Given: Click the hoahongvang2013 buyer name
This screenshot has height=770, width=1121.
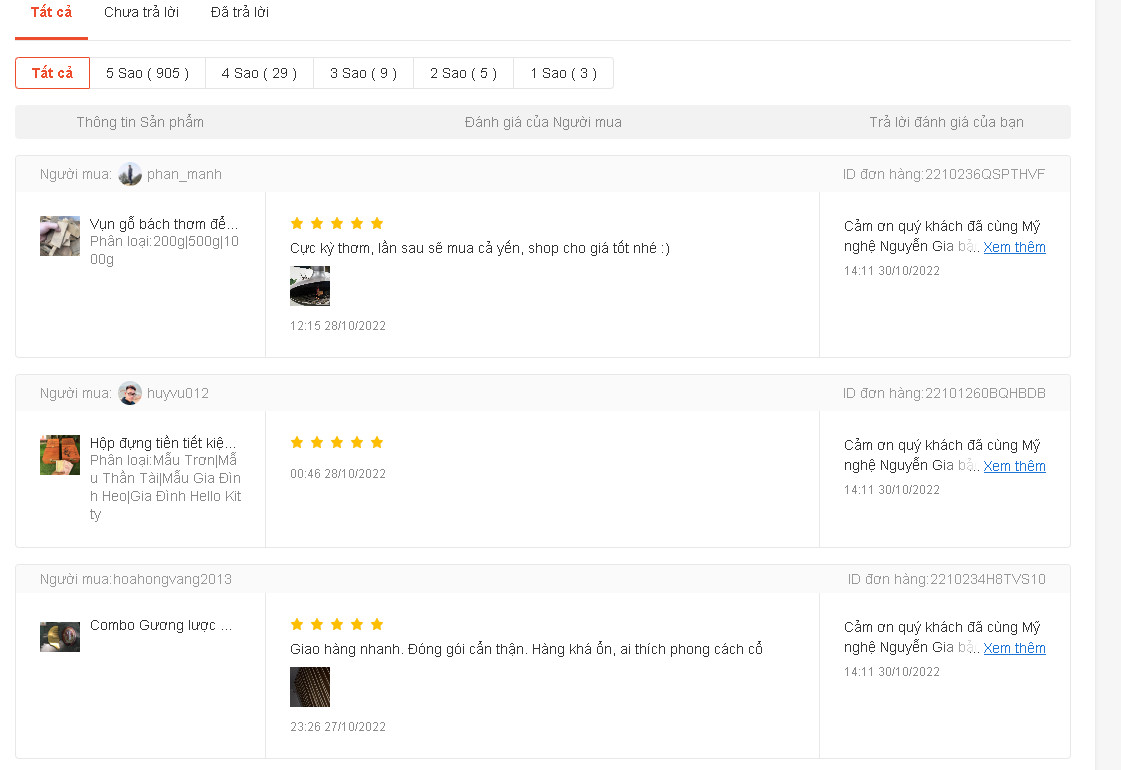Looking at the screenshot, I should click(x=172, y=579).
